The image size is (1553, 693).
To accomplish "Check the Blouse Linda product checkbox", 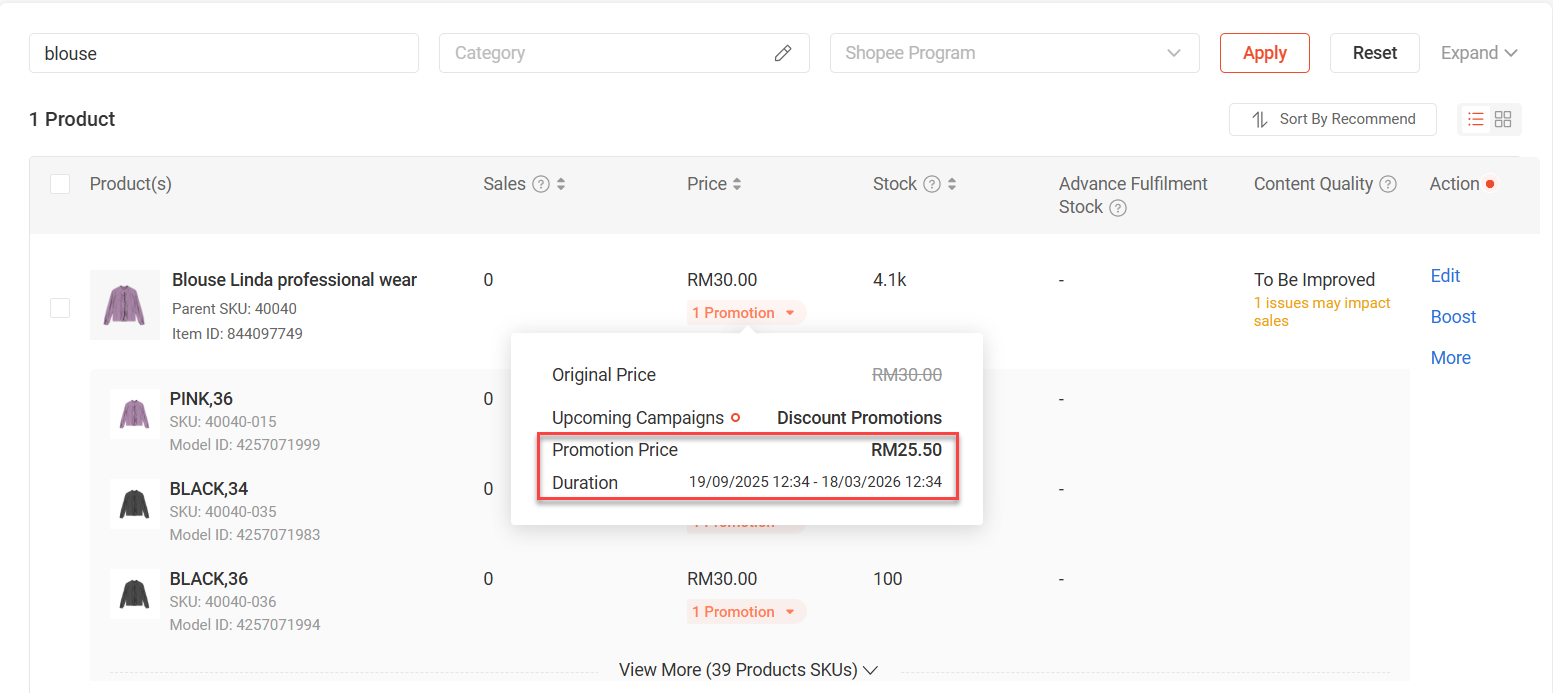I will (x=60, y=308).
